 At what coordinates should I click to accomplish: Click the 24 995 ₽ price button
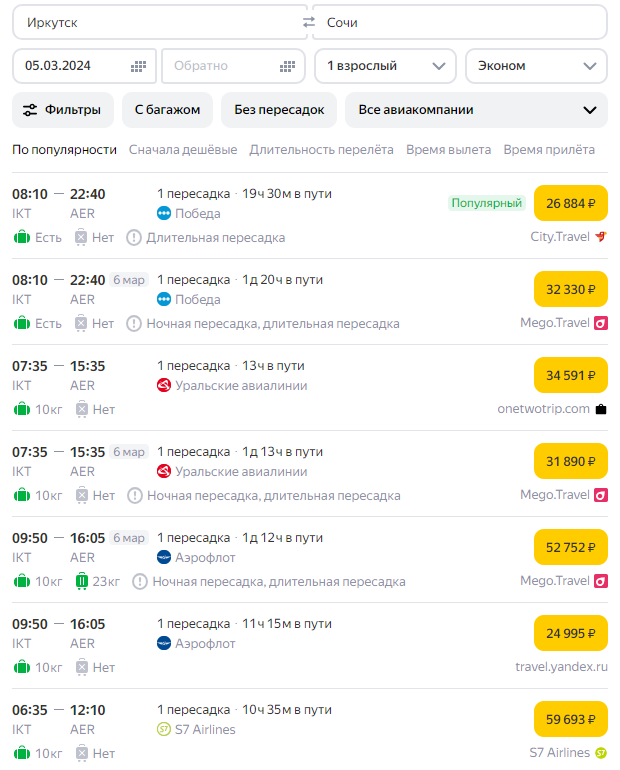point(571,633)
